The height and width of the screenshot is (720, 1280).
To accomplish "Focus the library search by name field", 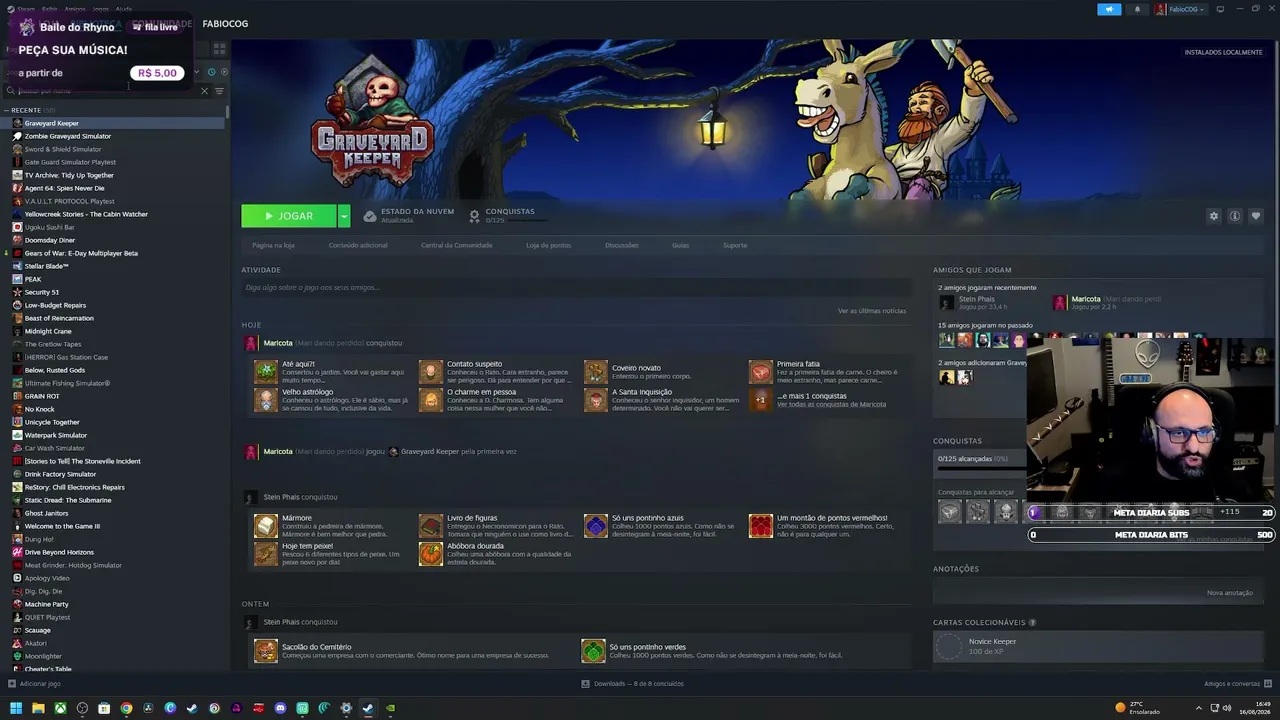I will [105, 91].
